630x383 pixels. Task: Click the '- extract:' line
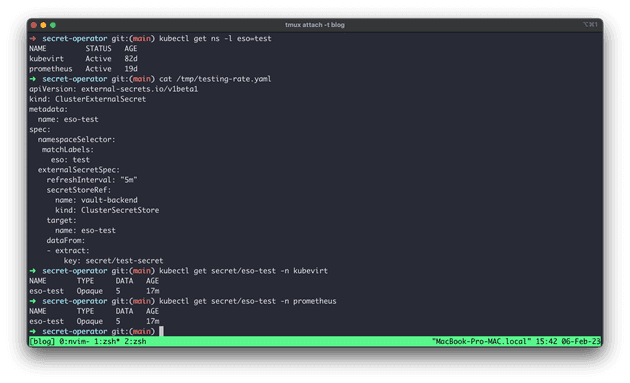tap(68, 250)
